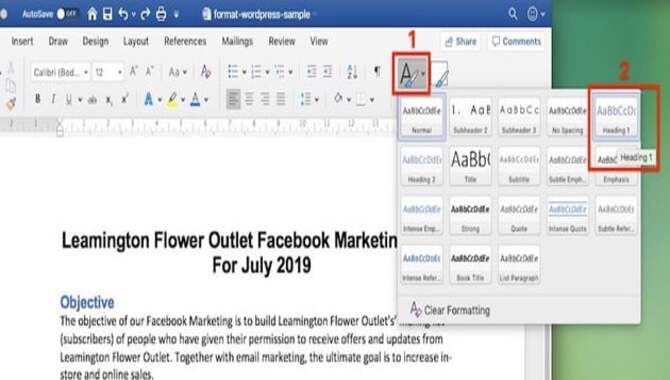Click the Print icon in title bar

(x=161, y=14)
